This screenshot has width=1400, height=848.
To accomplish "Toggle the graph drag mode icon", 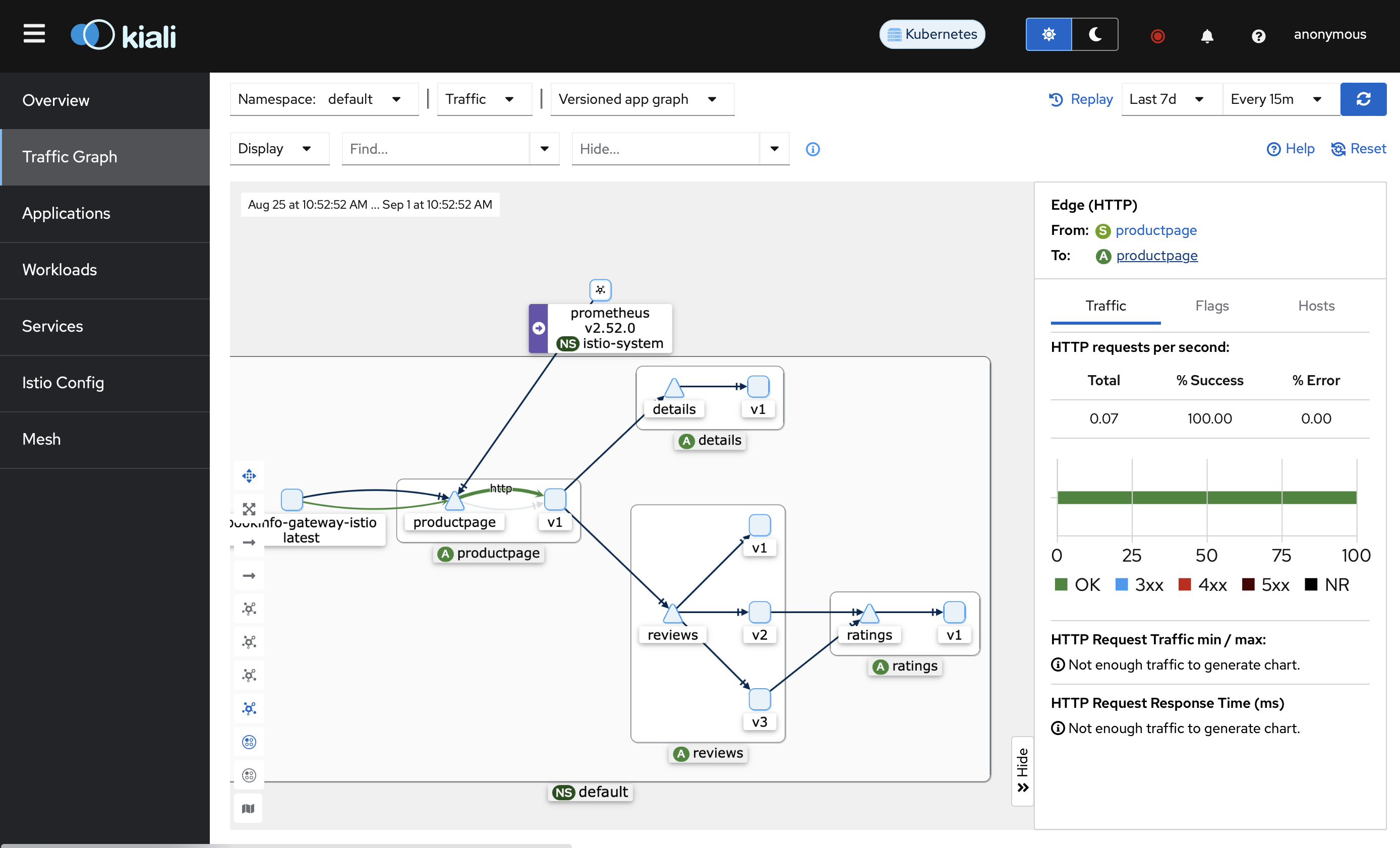I will [x=249, y=475].
